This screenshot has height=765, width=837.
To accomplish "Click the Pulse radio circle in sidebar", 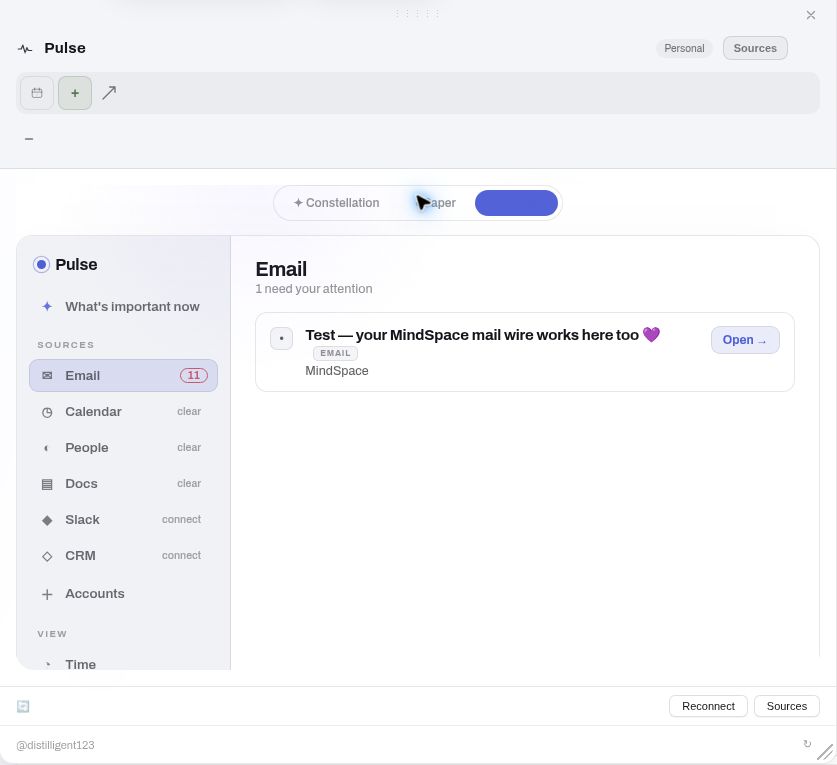I will pos(41,265).
